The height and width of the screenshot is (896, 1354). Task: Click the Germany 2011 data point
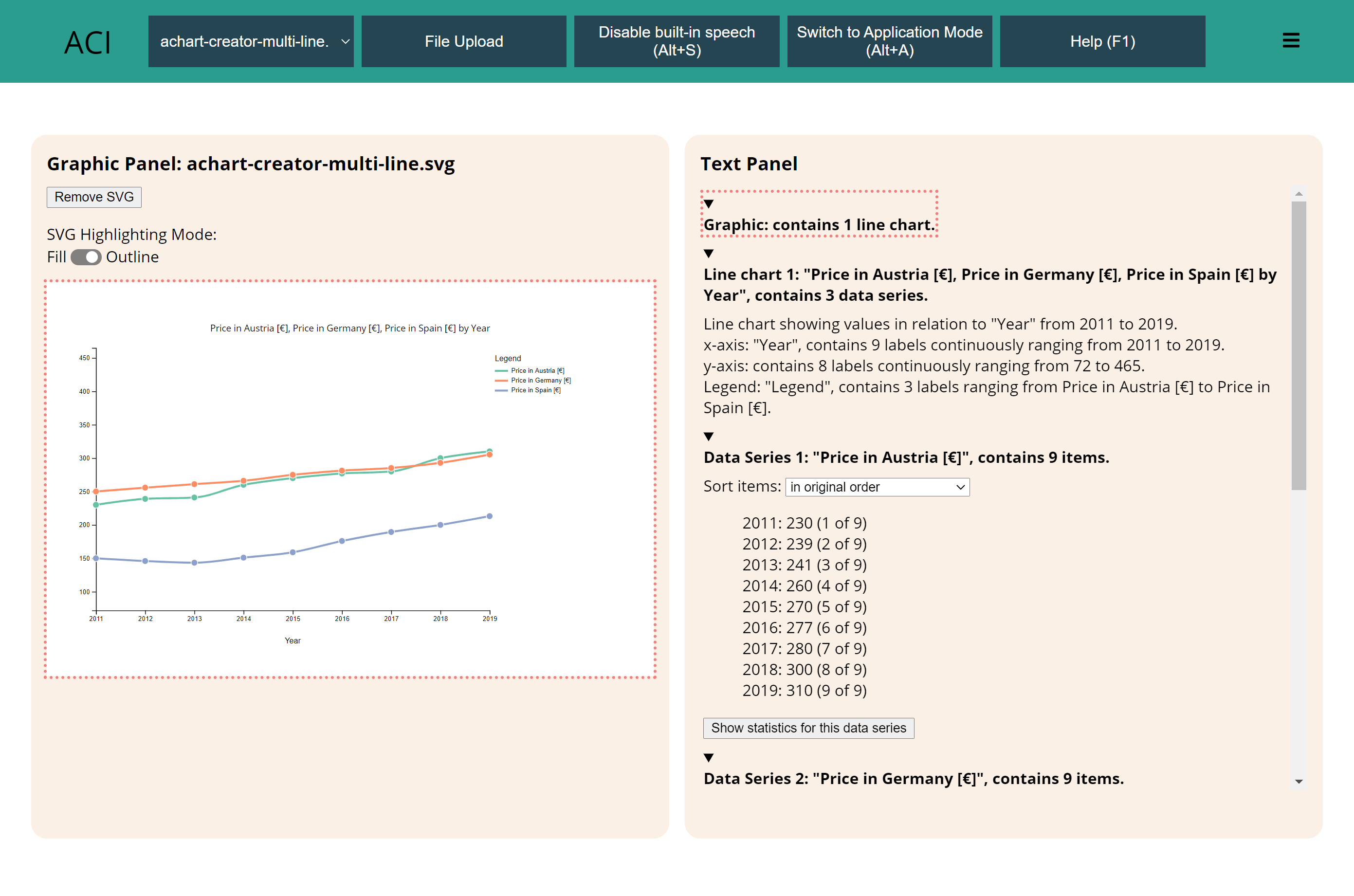coord(96,492)
